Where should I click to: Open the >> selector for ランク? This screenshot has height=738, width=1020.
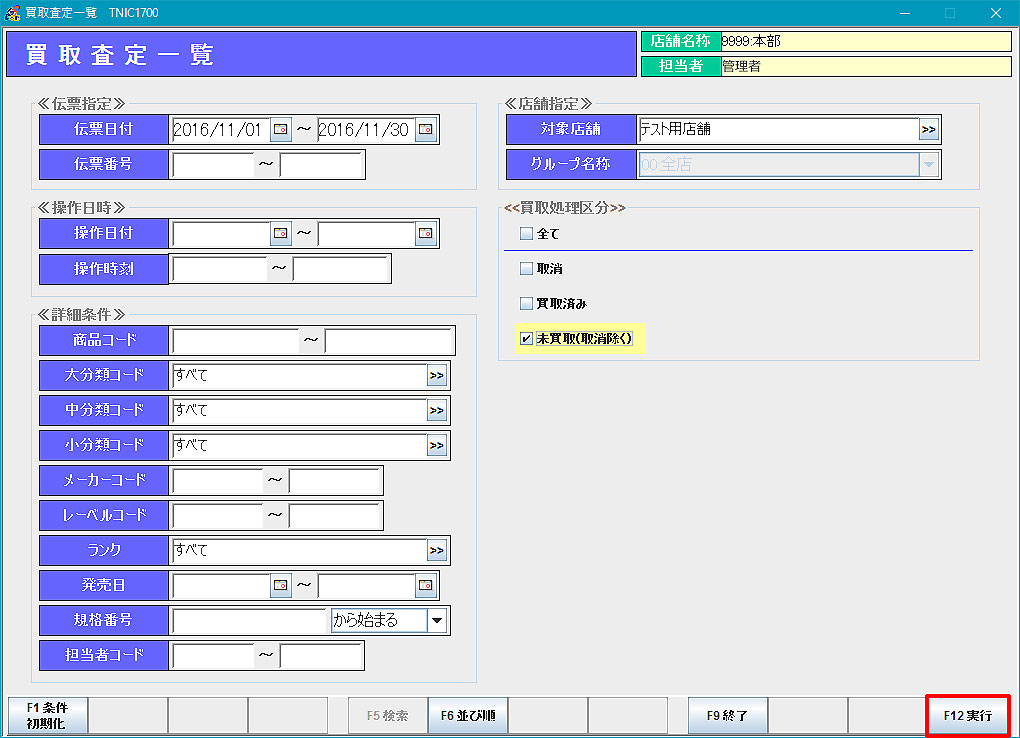pos(437,550)
